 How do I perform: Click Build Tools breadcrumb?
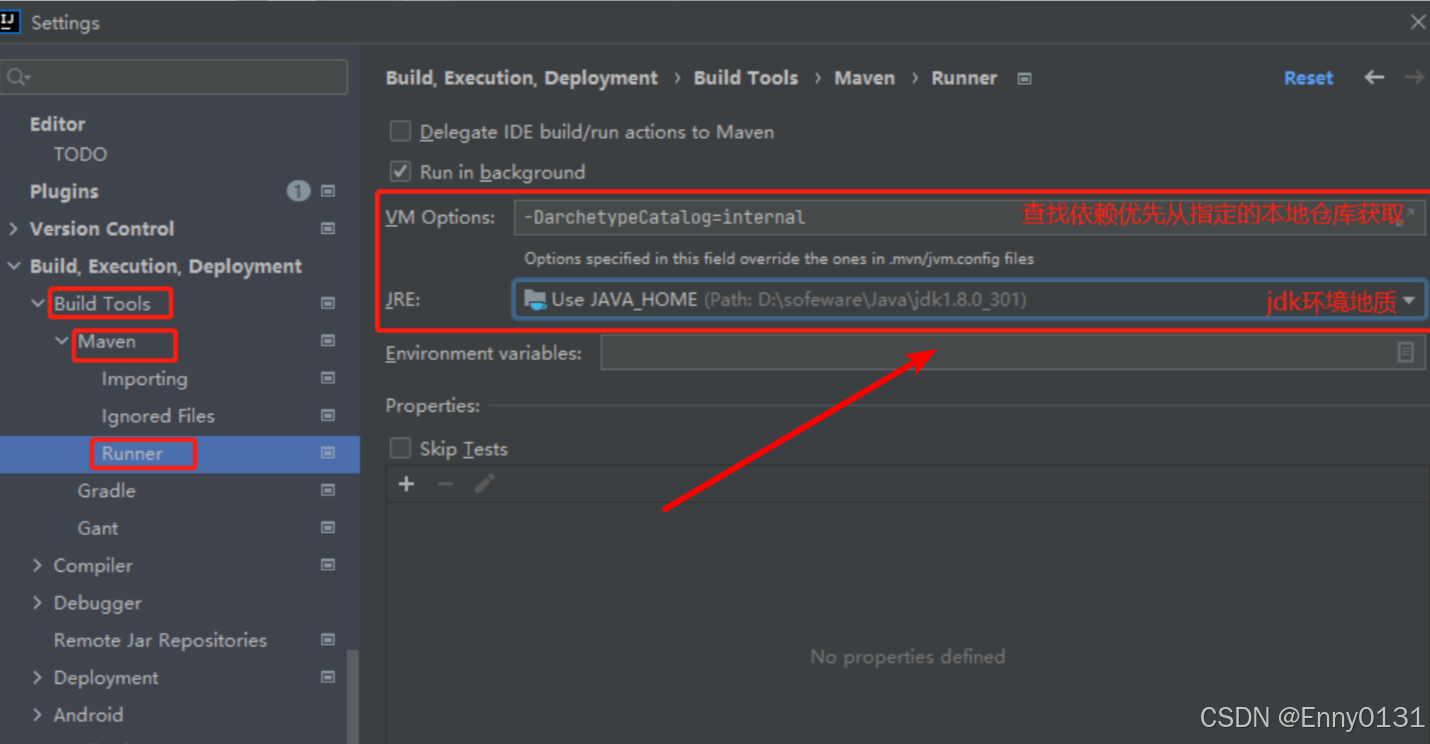click(746, 78)
